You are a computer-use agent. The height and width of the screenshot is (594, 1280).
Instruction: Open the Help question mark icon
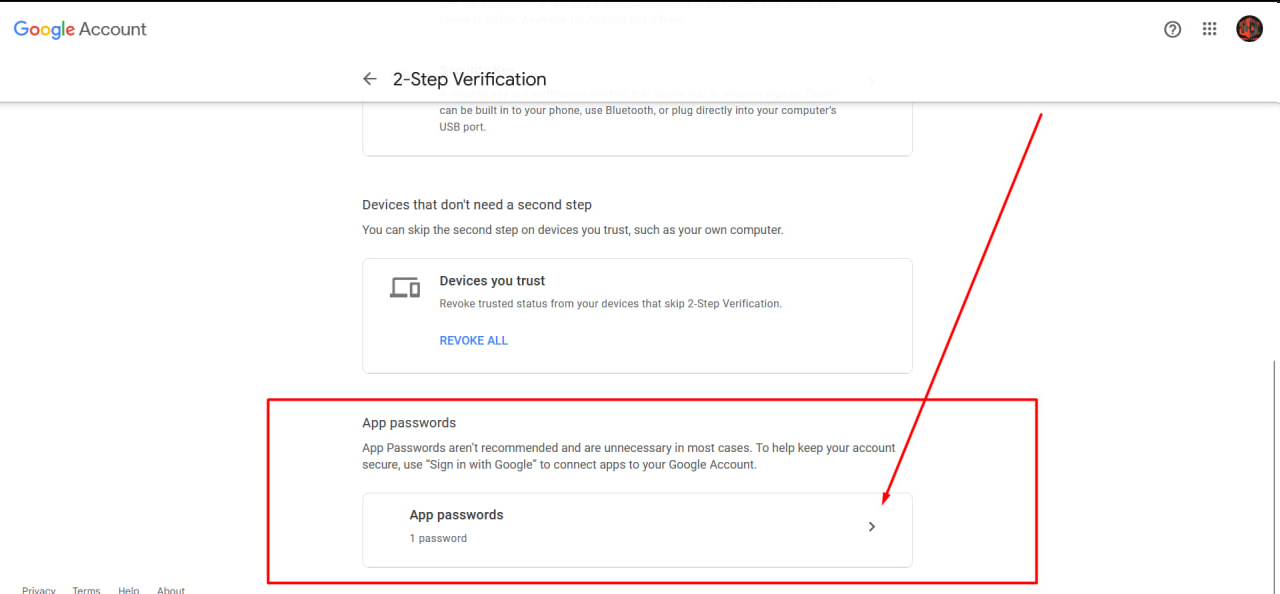(x=1172, y=29)
